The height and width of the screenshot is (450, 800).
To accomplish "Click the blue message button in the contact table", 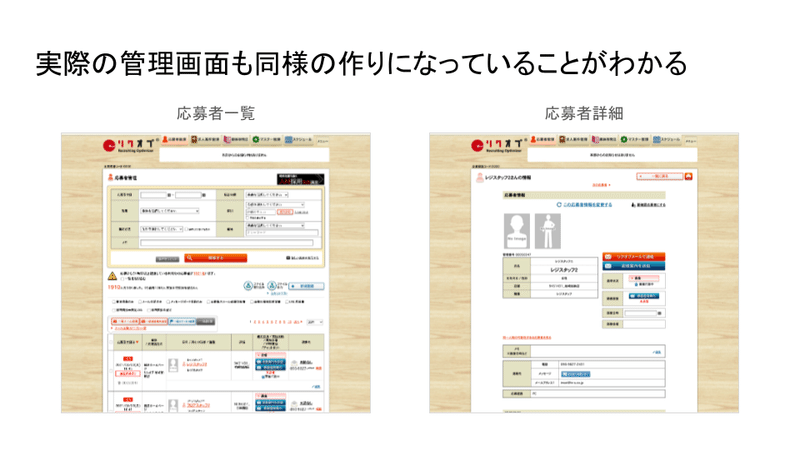I will [x=576, y=374].
